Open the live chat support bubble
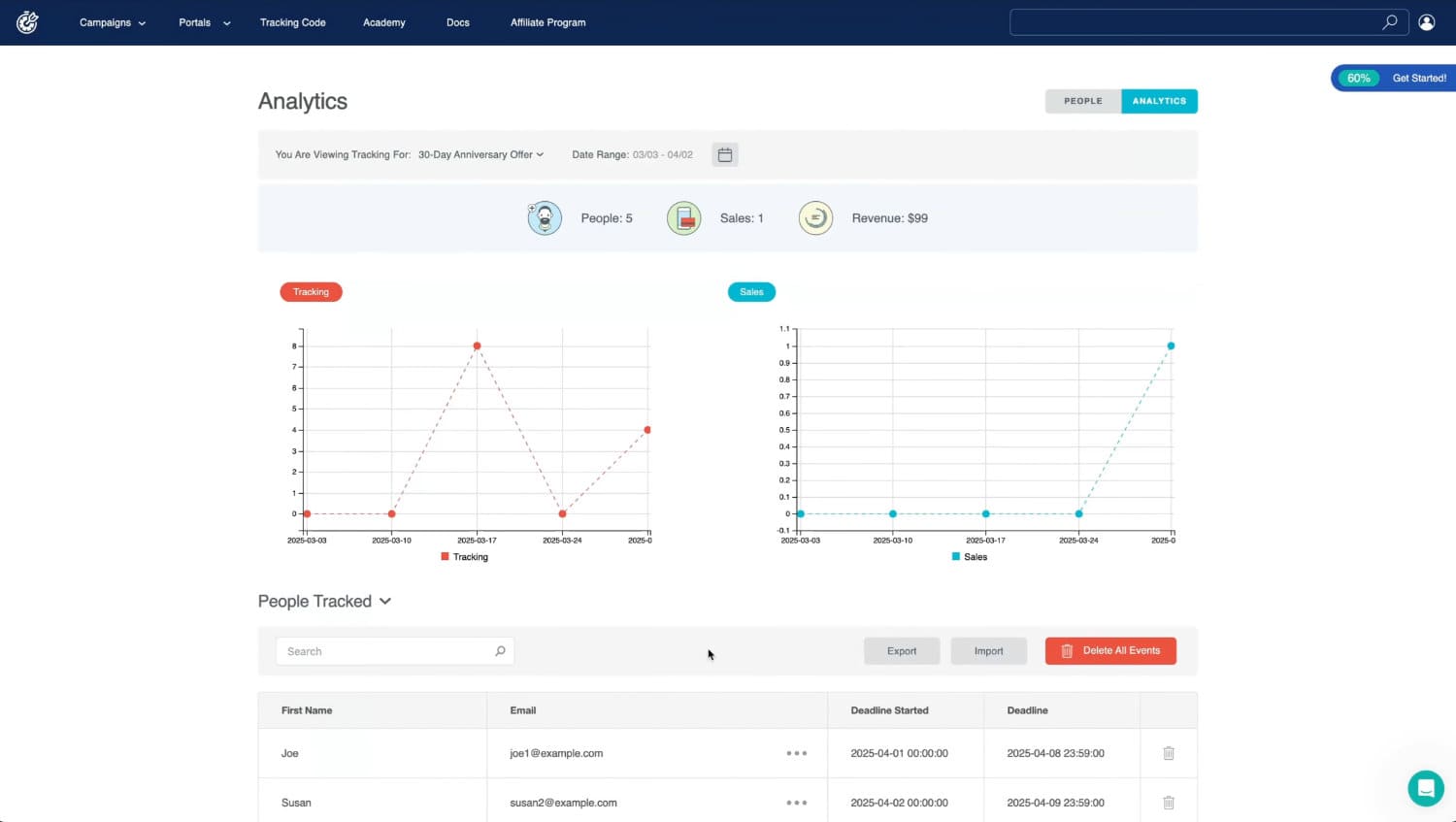The width and height of the screenshot is (1456, 822). click(x=1425, y=788)
